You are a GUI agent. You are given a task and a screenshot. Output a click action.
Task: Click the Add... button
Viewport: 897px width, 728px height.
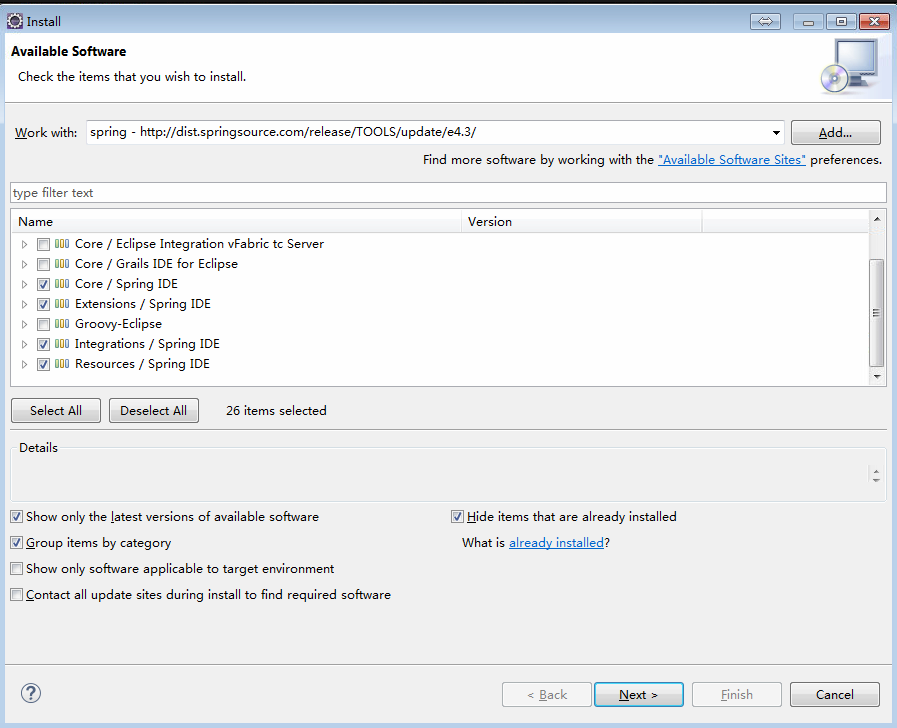point(835,133)
